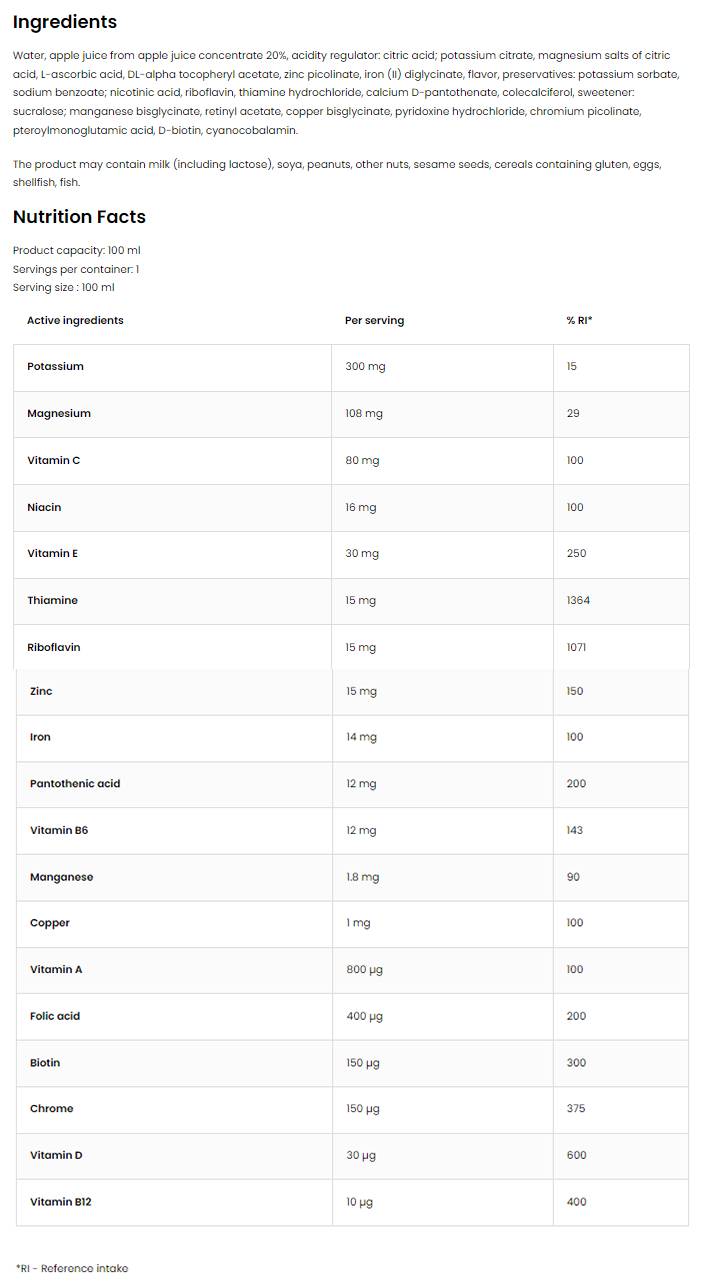Click the Vitamin D 600 value
Image resolution: width=706 pixels, height=1288 pixels.
tap(576, 1156)
